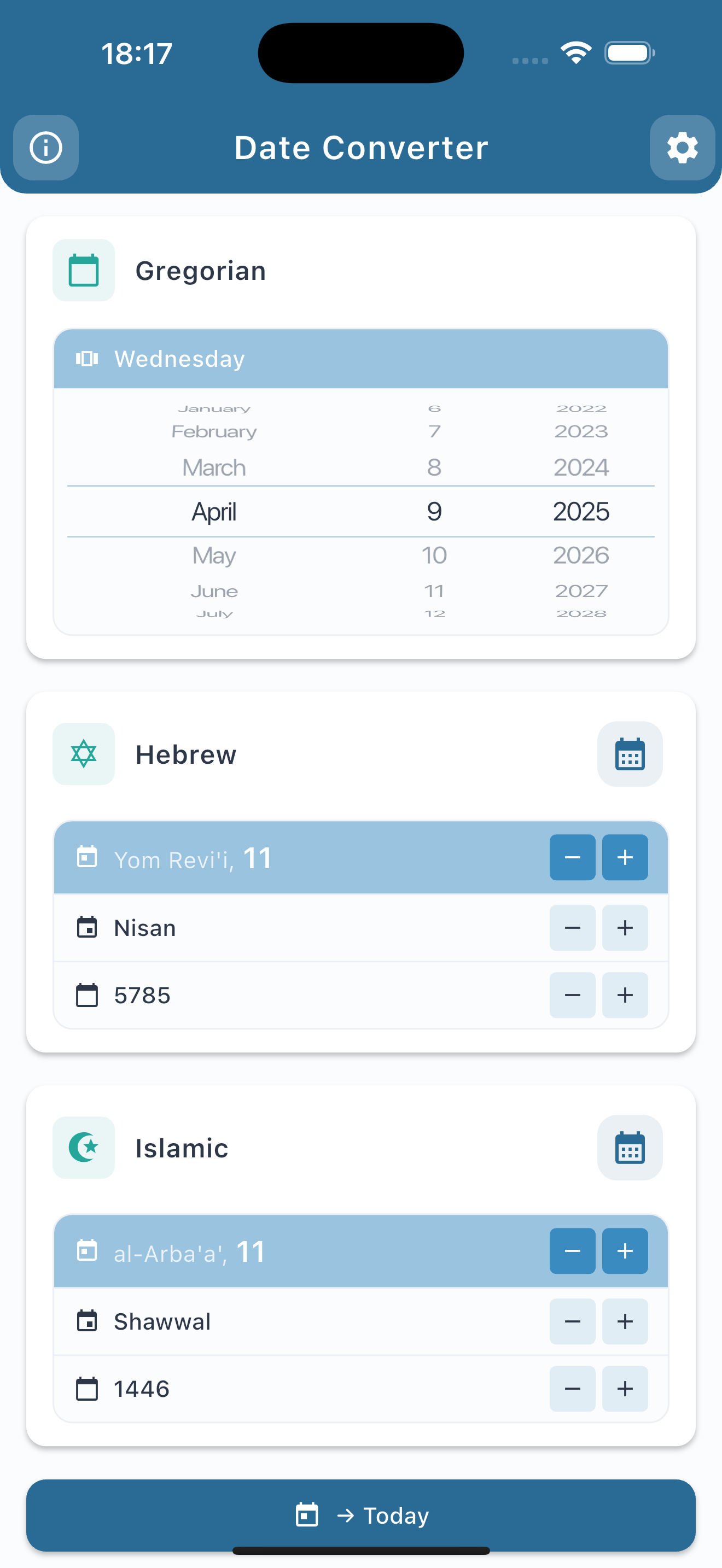722x1568 pixels.
Task: Click the Gregorian calendar icon
Action: click(x=83, y=270)
